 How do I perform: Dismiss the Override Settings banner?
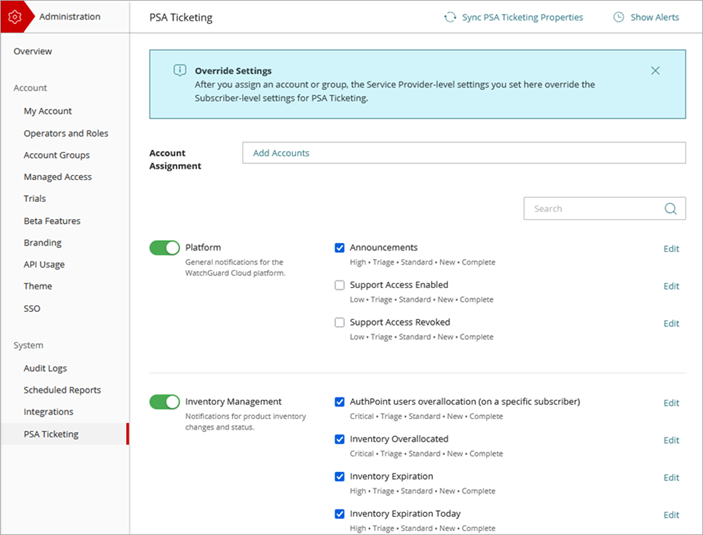coord(655,71)
